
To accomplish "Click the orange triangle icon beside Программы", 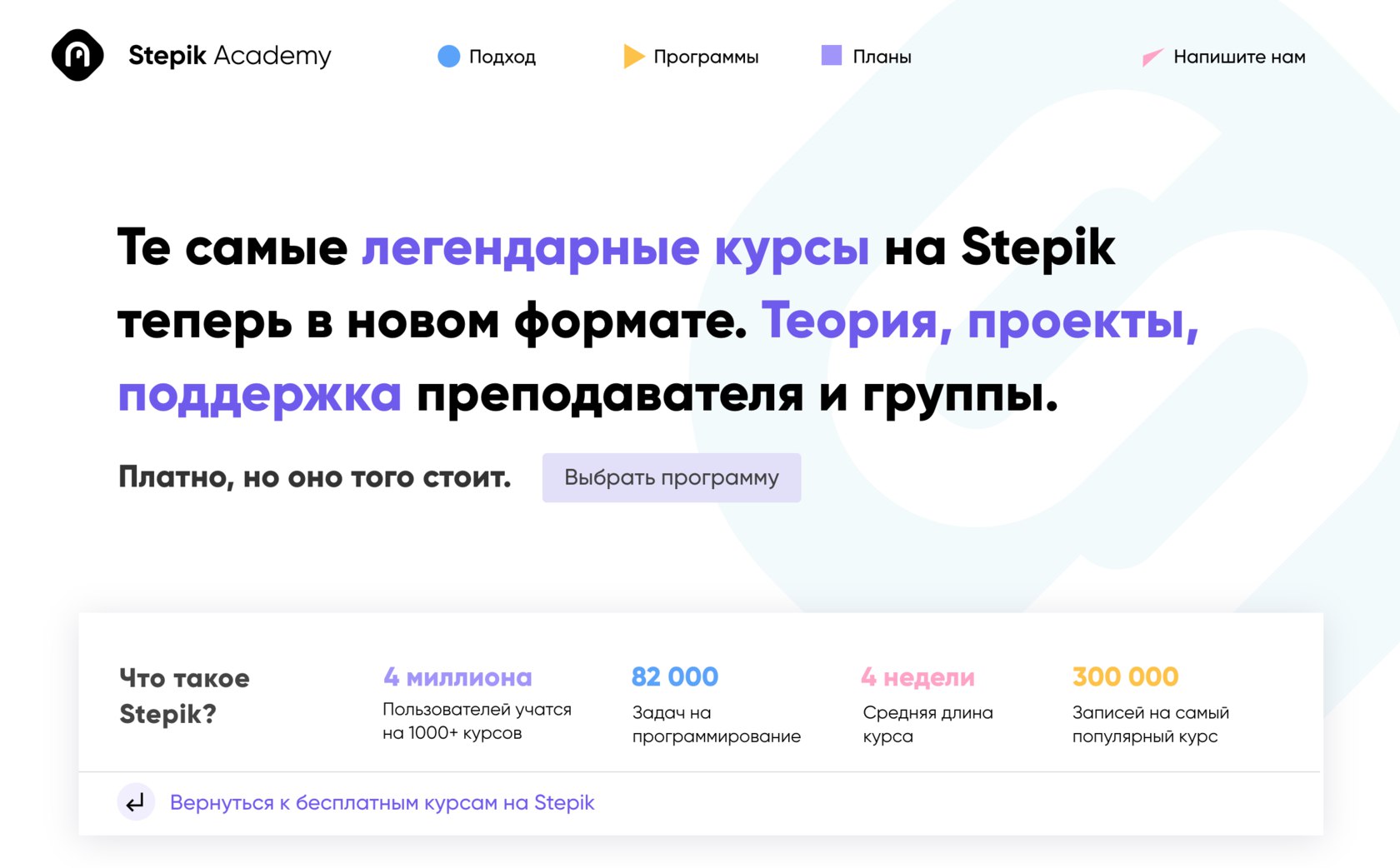I will 633,56.
